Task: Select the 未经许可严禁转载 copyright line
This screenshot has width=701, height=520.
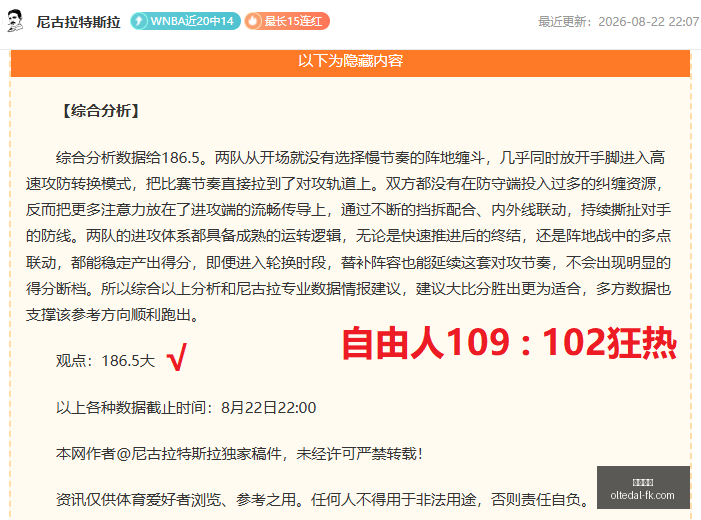Action: [239, 454]
